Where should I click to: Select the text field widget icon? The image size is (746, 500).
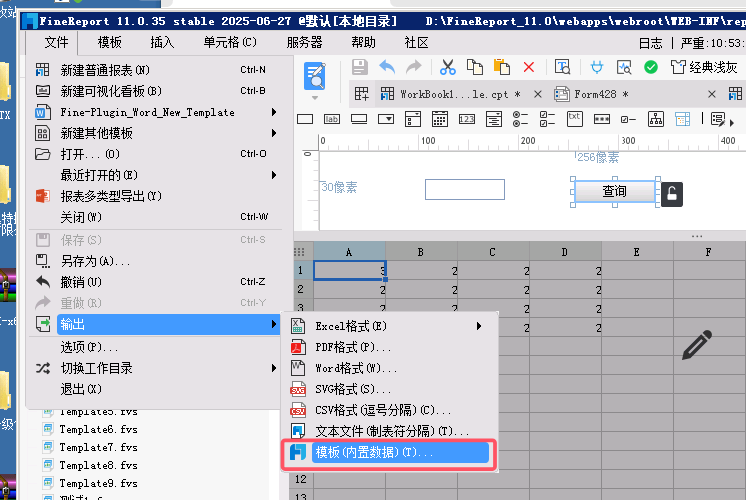[305, 119]
